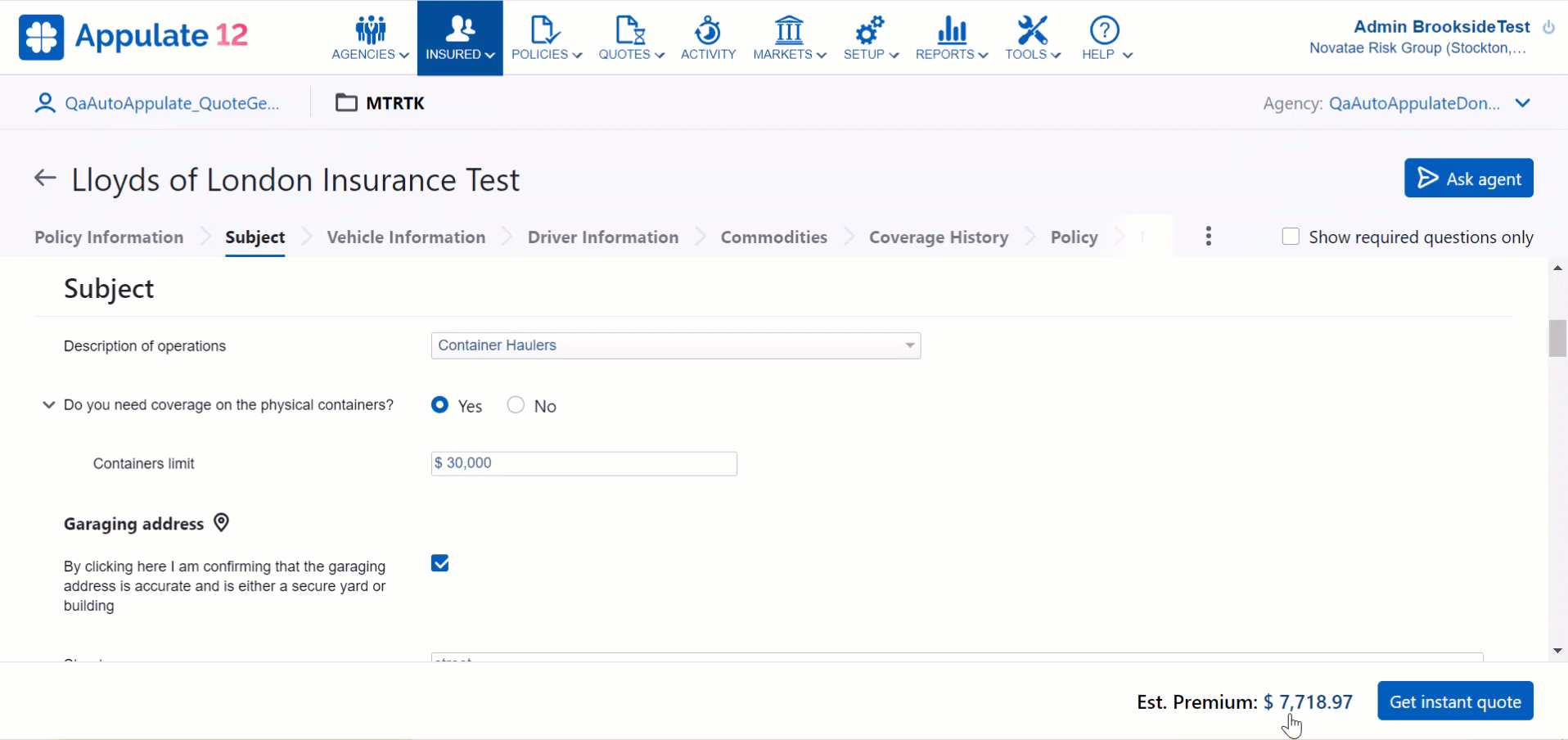The height and width of the screenshot is (740, 1568).
Task: Click the estimated premium $ 7,718.97 amount
Action: coord(1308,702)
